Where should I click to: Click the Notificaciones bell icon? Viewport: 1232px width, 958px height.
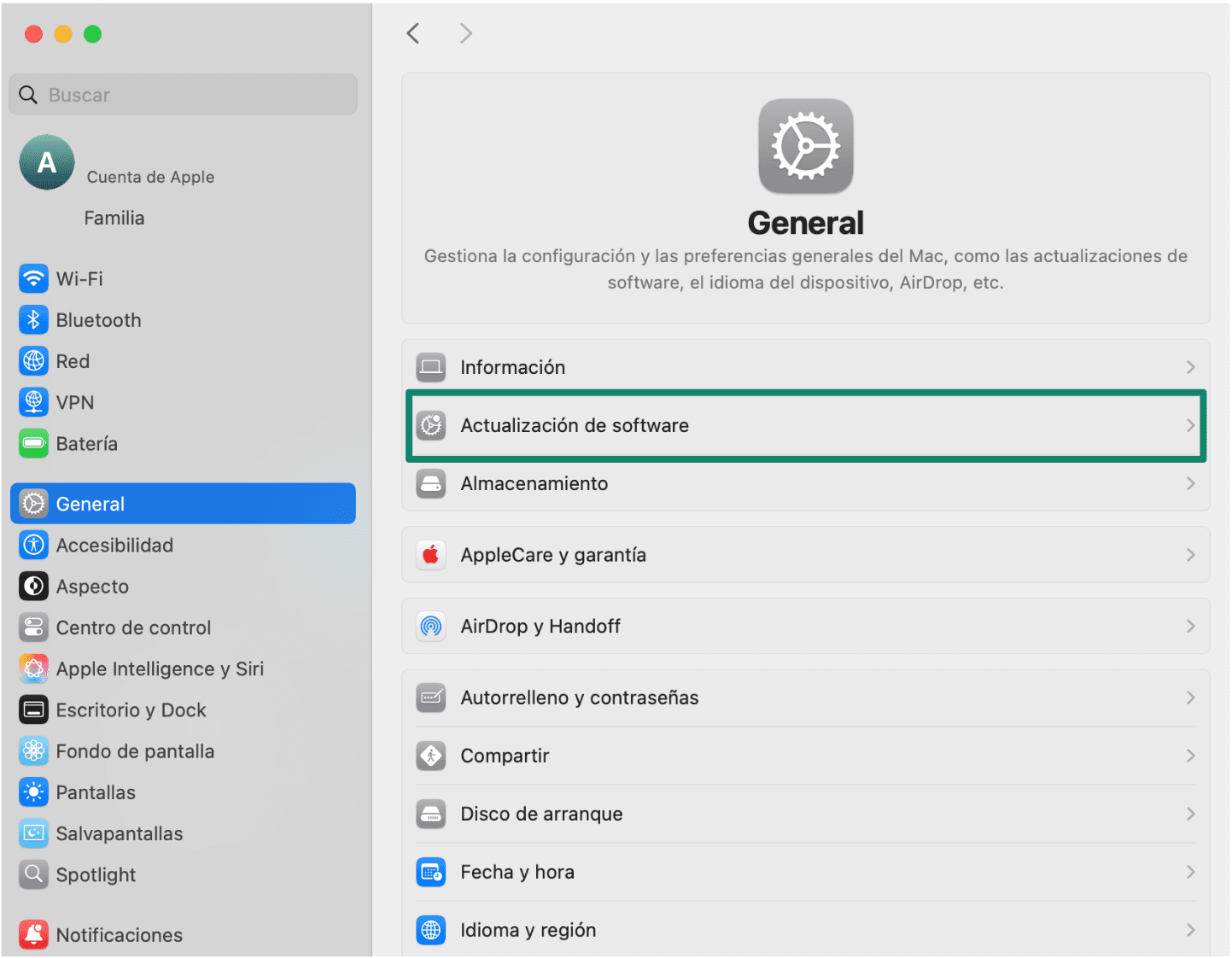33,934
